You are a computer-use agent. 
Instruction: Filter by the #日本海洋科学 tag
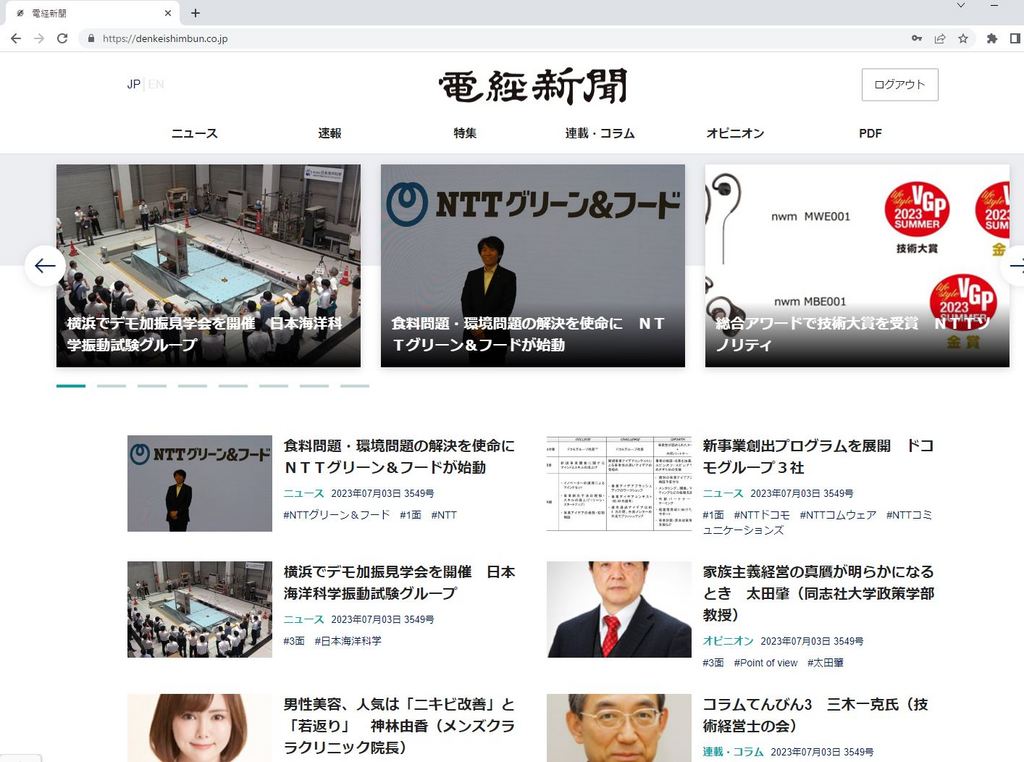click(x=348, y=641)
